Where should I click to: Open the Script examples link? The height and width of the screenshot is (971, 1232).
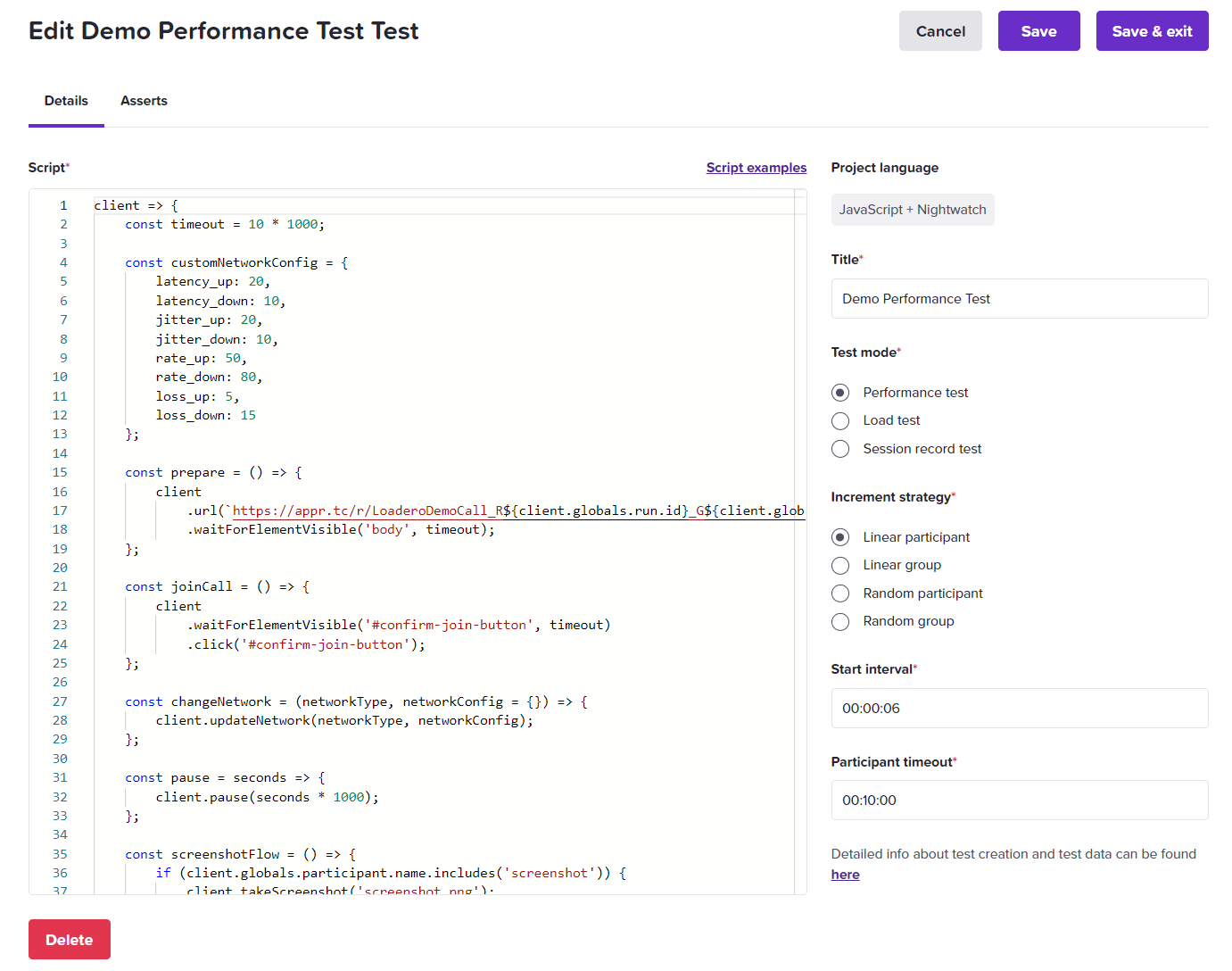756,168
